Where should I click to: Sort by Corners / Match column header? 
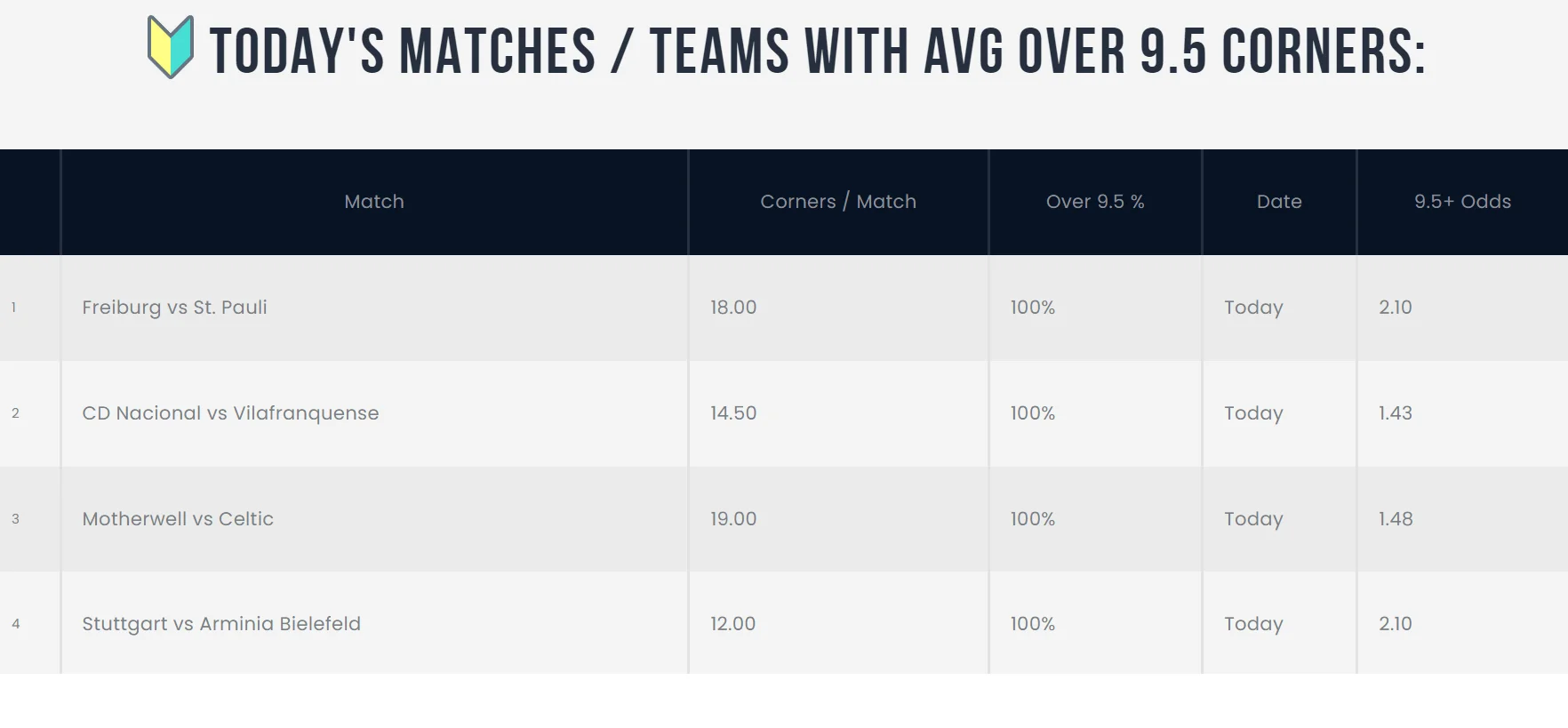[x=837, y=202]
